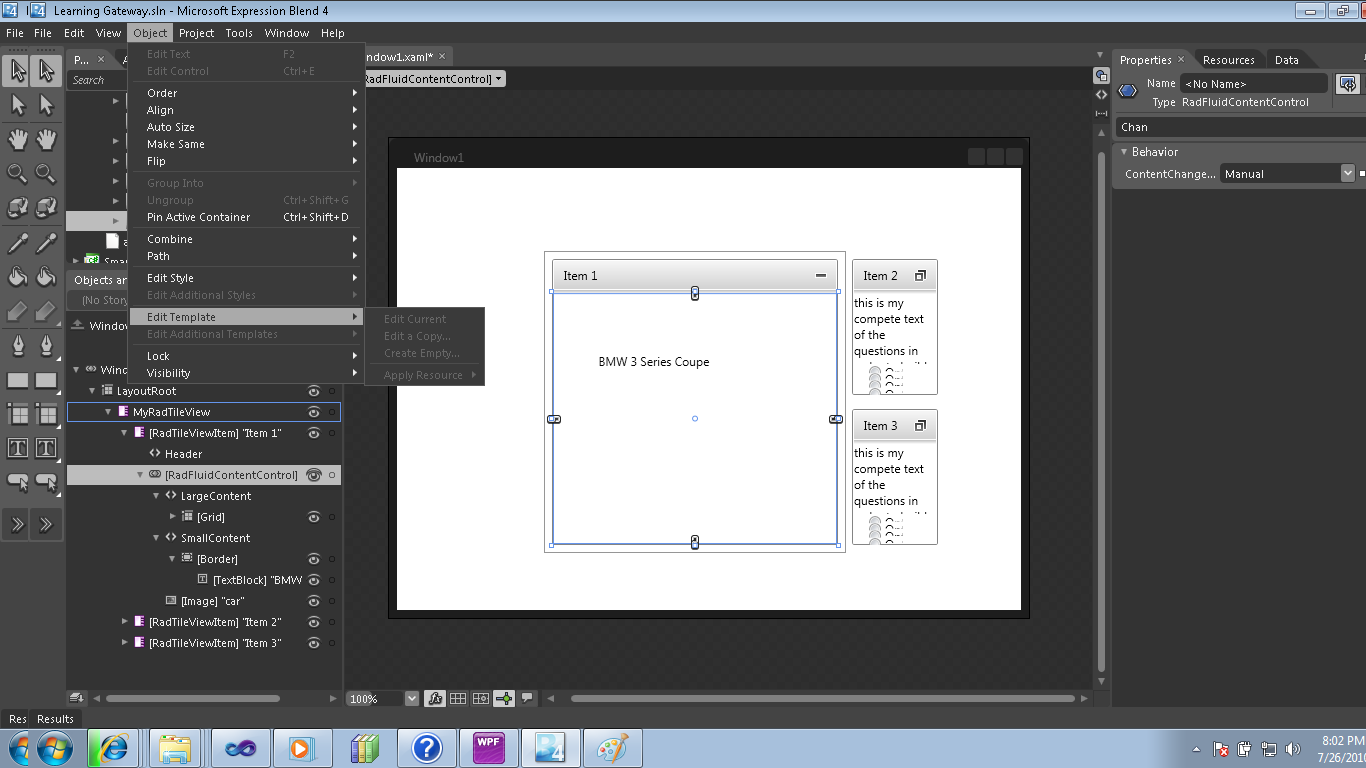Open Internet Explorer from the taskbar
Viewport: 1366px width, 768px height.
(113, 748)
